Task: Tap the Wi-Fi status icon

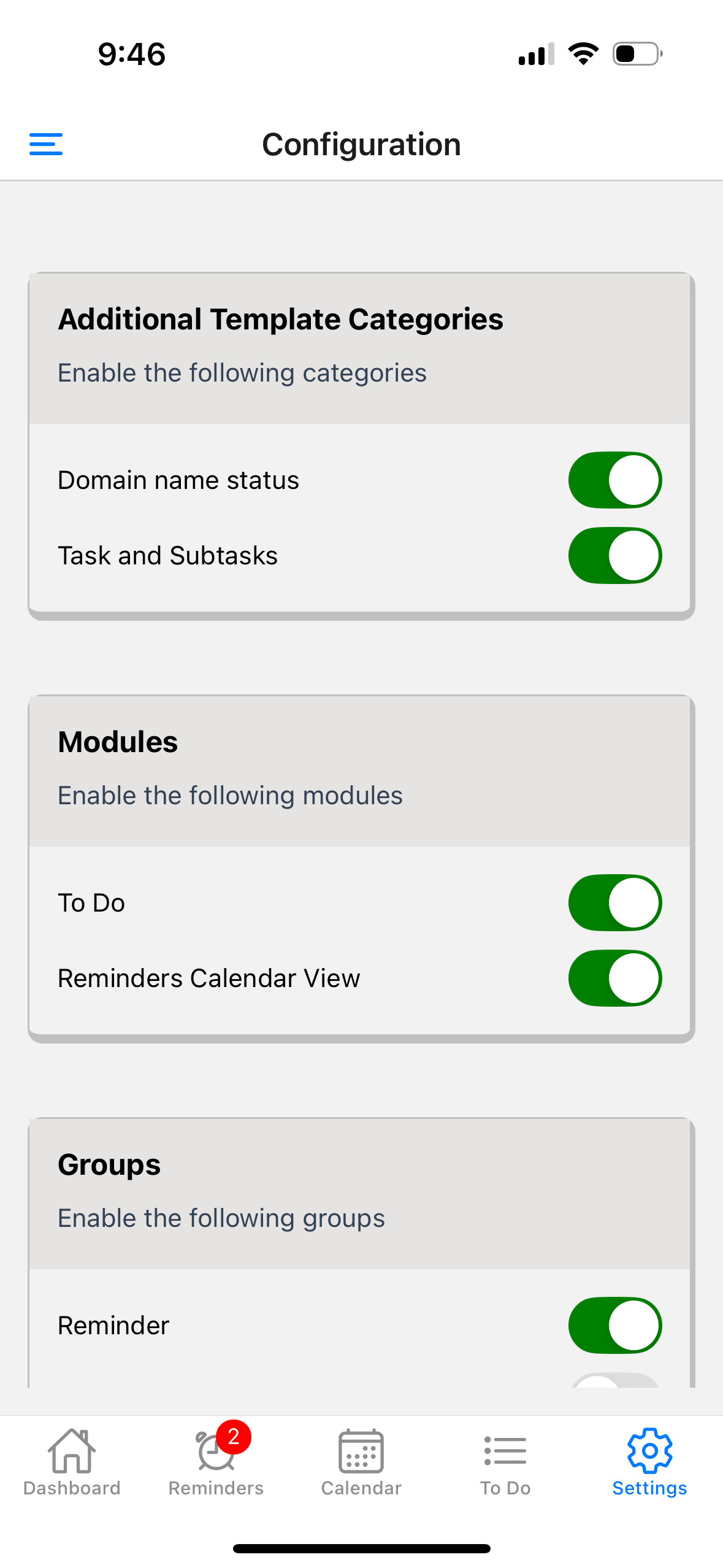Action: coord(583,54)
